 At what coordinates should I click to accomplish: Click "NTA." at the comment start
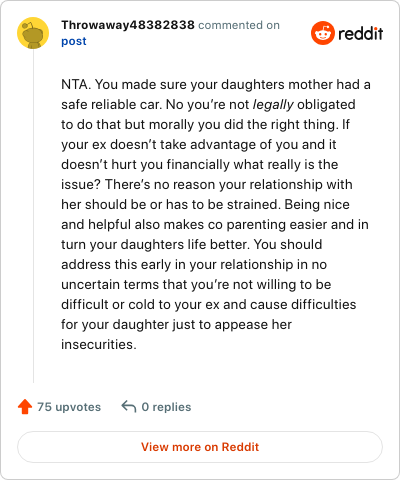tap(76, 84)
